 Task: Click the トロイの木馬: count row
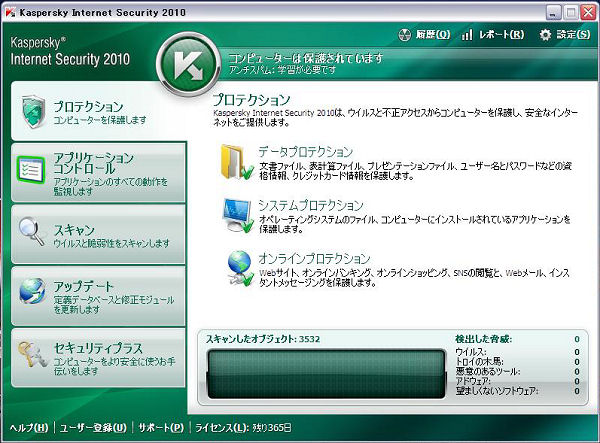(x=517, y=362)
